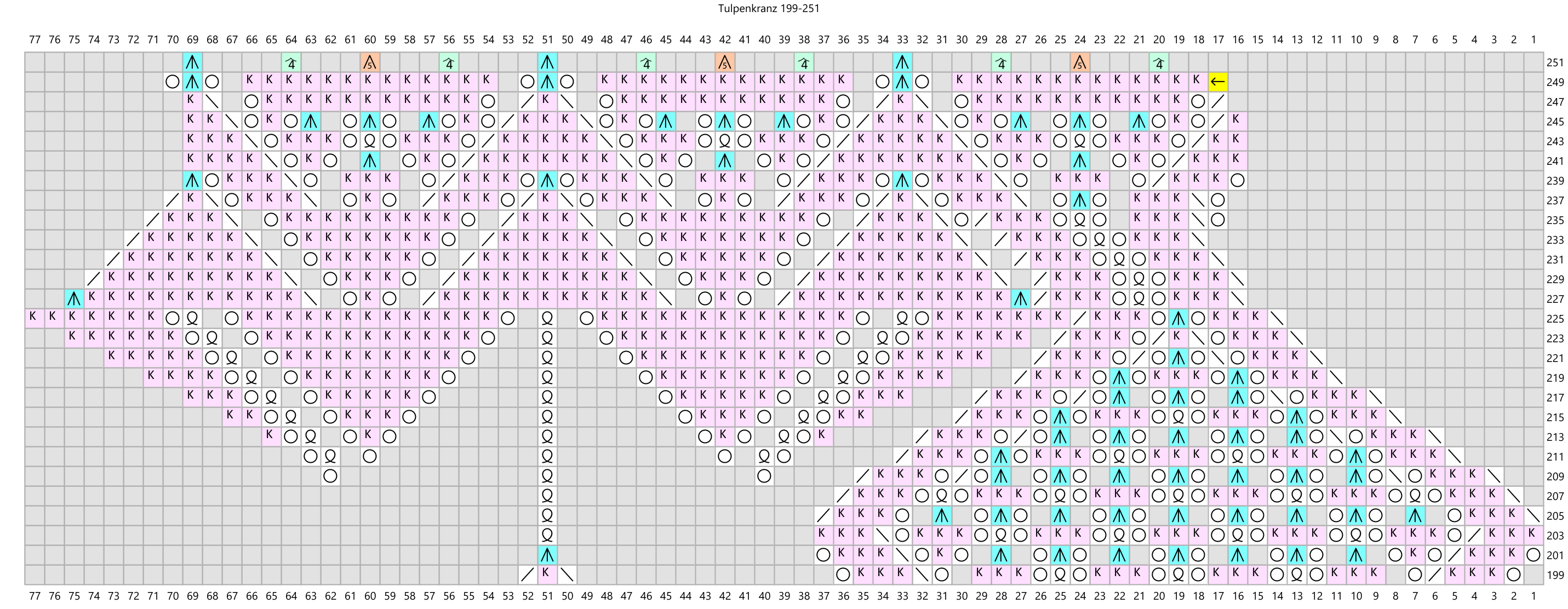This screenshot has height=609, width=1568.
Task: Click row number label 199
Action: 1555,575
